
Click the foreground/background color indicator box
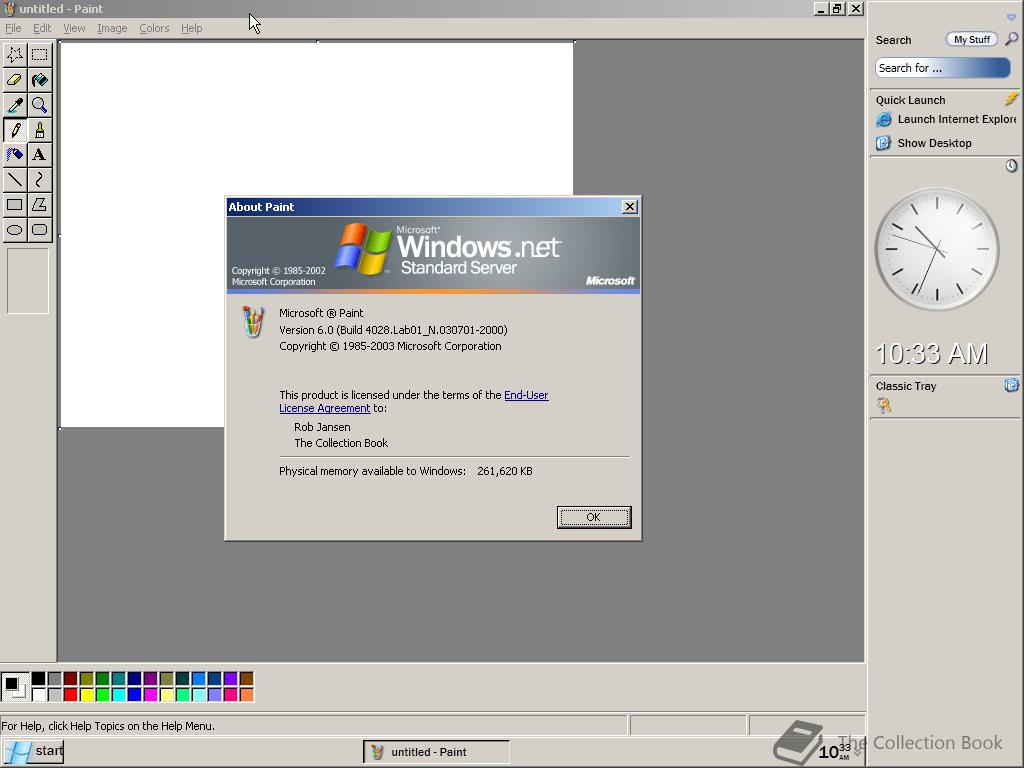pos(14,686)
